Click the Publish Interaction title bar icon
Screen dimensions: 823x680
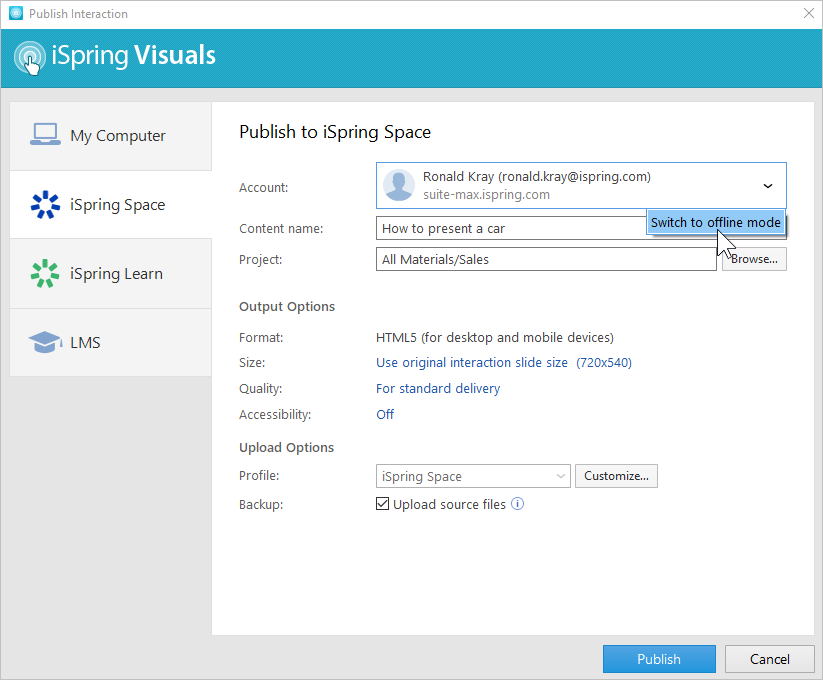pos(15,14)
